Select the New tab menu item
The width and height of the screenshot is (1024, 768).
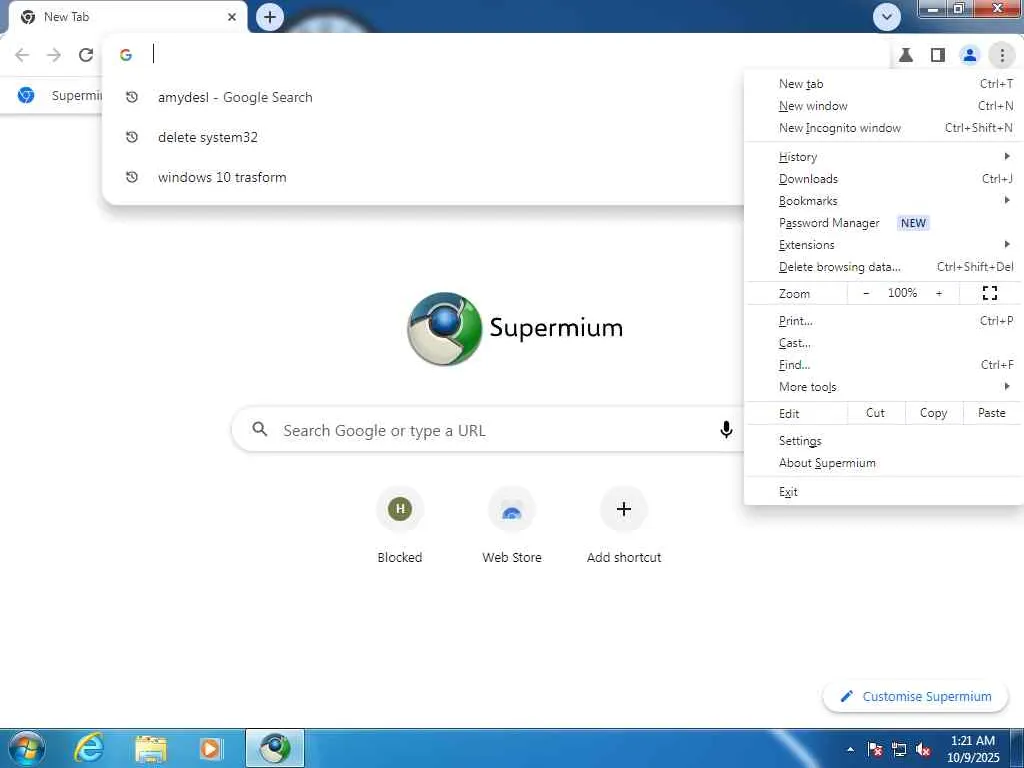(884, 84)
